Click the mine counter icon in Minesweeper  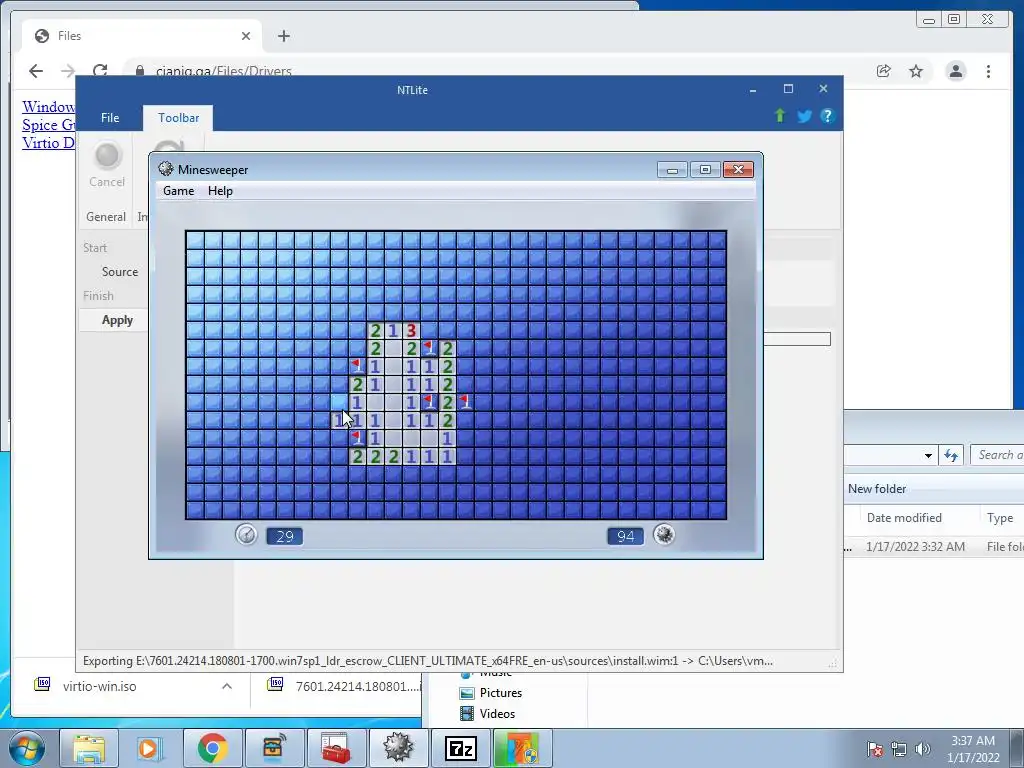tap(664, 535)
